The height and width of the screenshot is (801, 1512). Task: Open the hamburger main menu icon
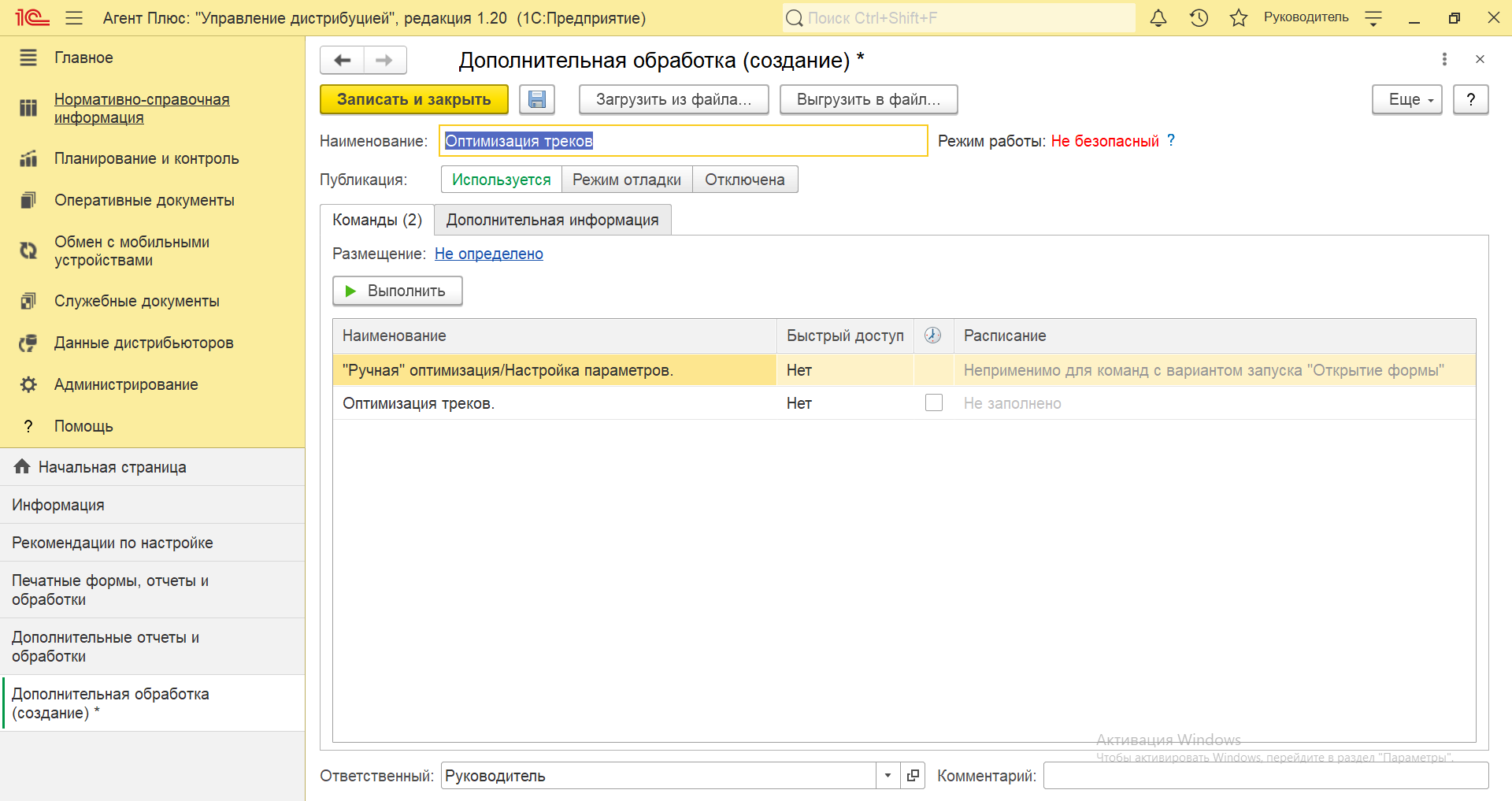pos(74,18)
